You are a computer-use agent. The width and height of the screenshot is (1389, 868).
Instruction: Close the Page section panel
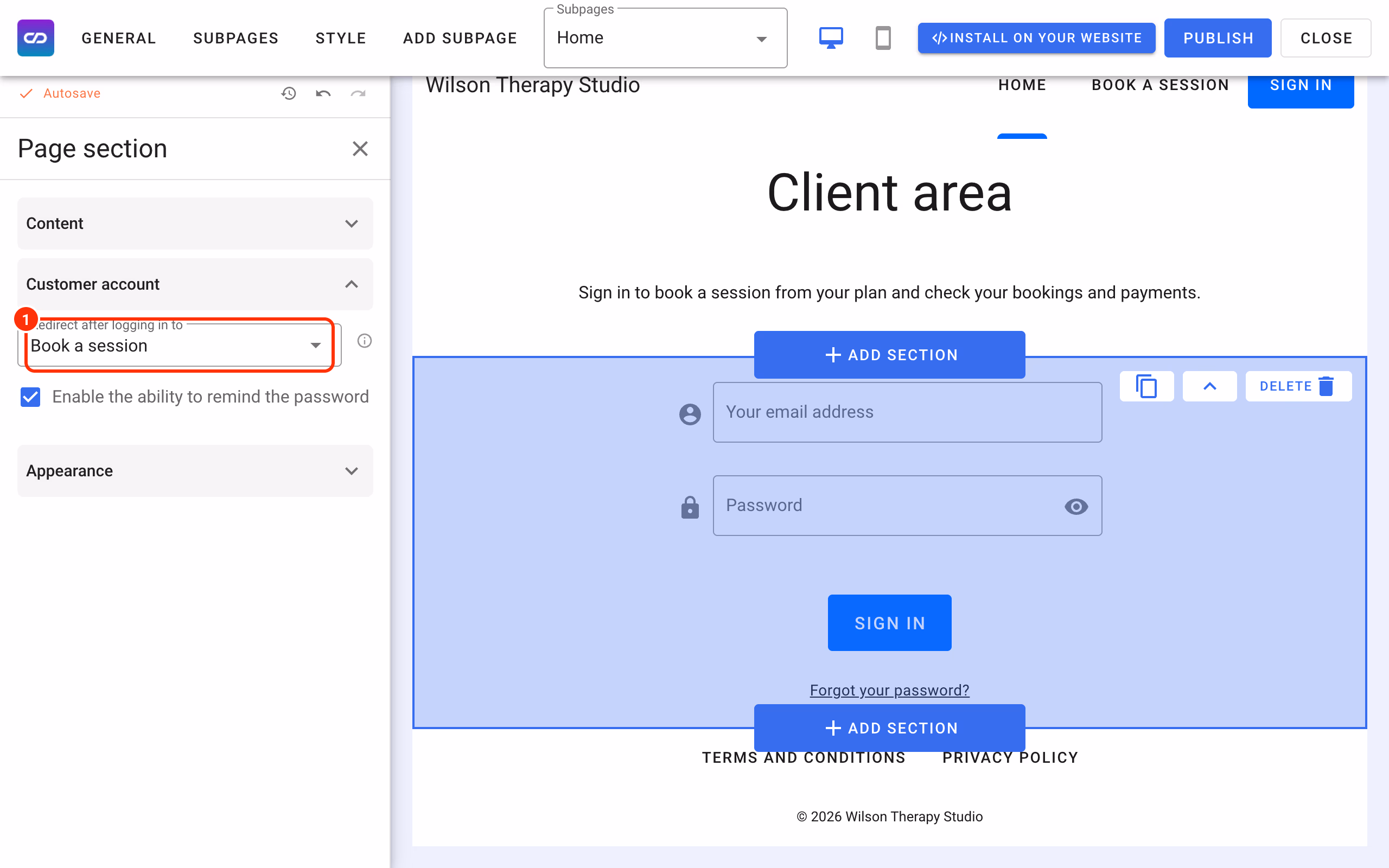point(360,149)
